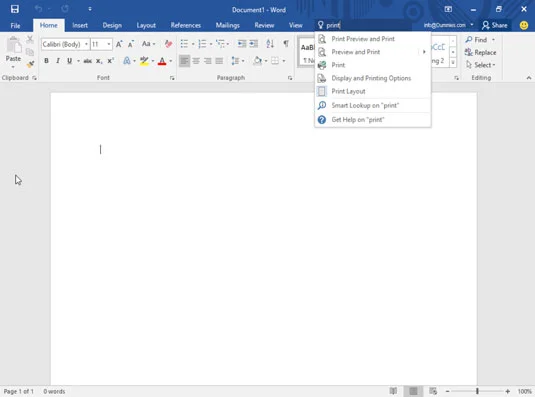
Task: Apply red font color
Action: 162,61
